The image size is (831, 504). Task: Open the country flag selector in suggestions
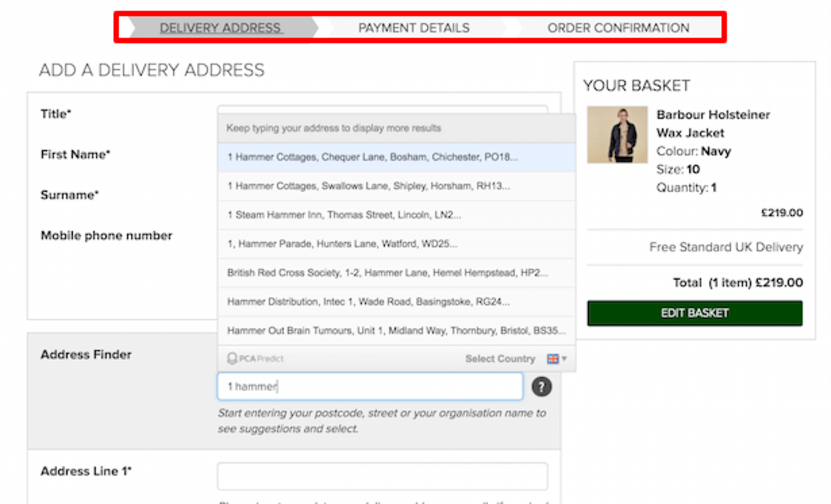(x=556, y=359)
